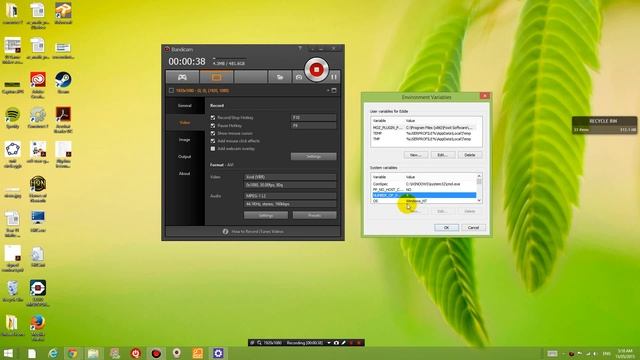640x360 pixels.
Task: Open the General tab in Bandicam
Action: 184,106
